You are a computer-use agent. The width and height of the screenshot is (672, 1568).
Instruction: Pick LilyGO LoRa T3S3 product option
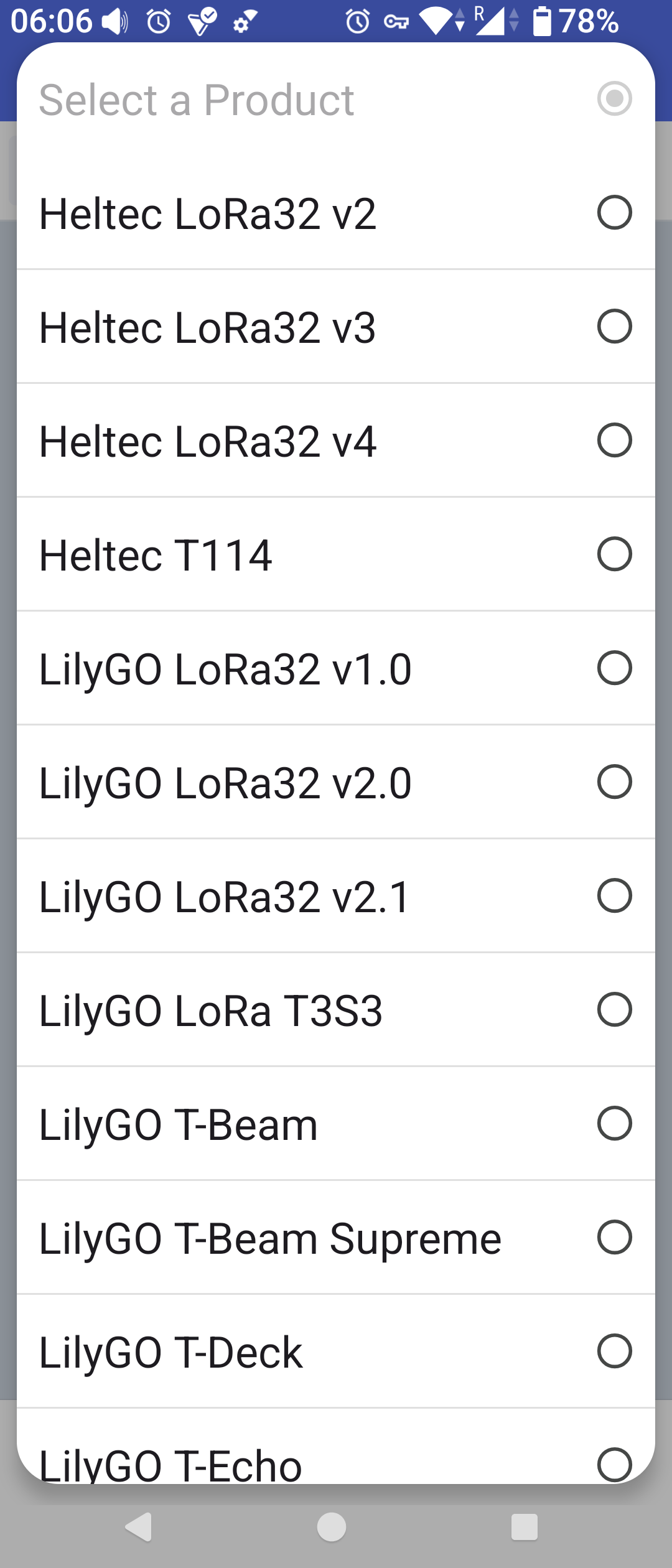click(336, 1010)
